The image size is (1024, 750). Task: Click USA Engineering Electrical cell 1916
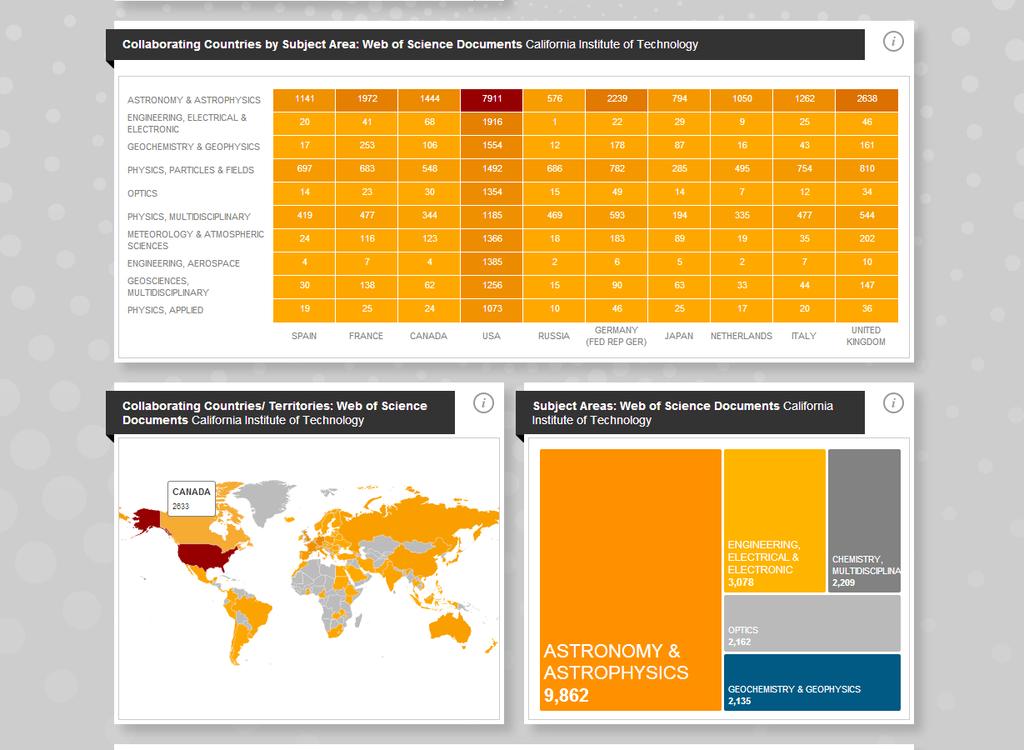click(492, 123)
